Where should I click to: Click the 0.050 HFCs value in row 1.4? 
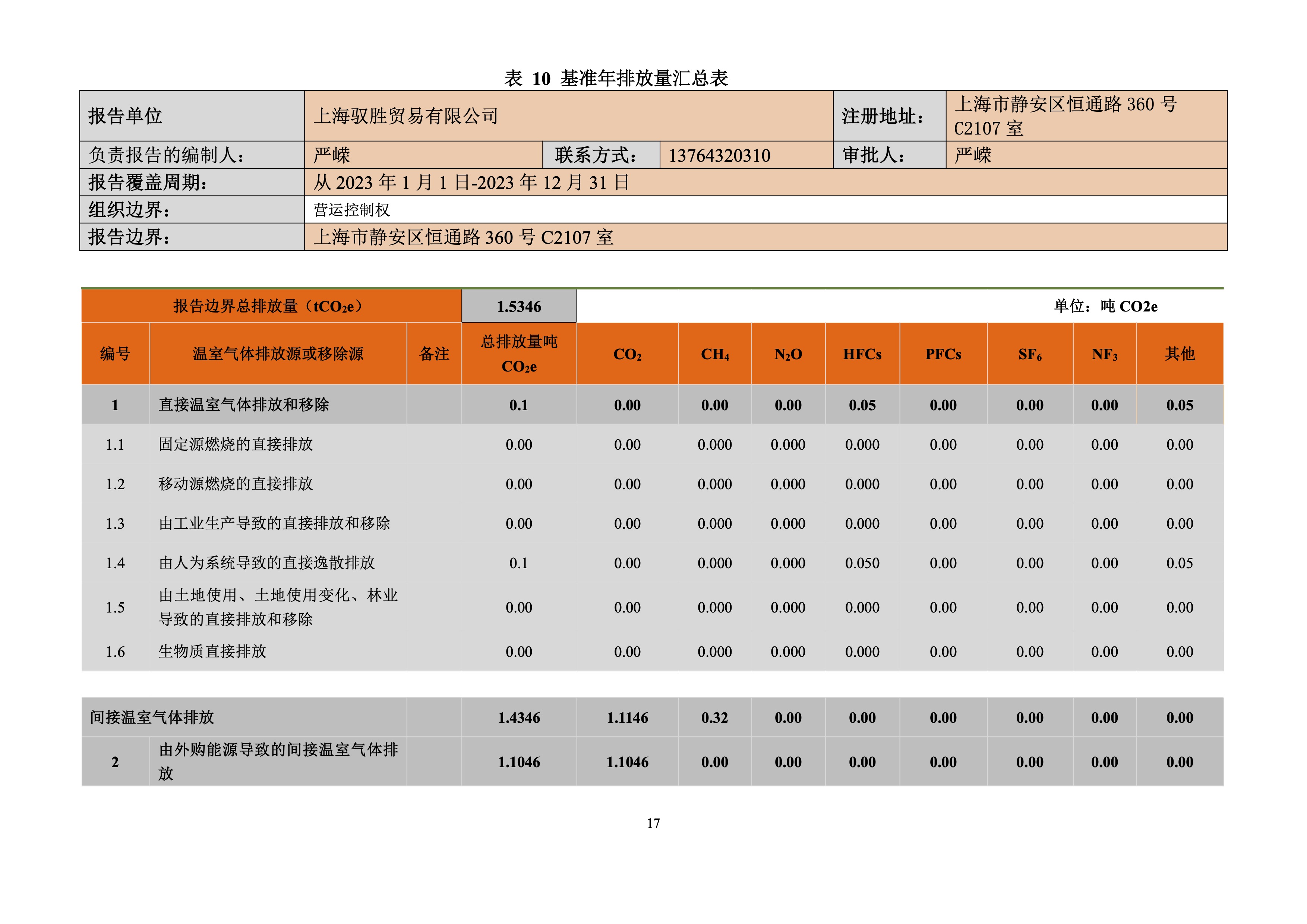coord(862,563)
